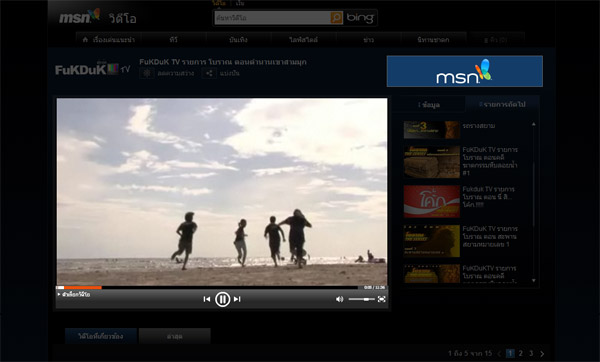600x362 pixels.
Task: Seek on the video progress bar
Action: pyautogui.click(x=207, y=287)
